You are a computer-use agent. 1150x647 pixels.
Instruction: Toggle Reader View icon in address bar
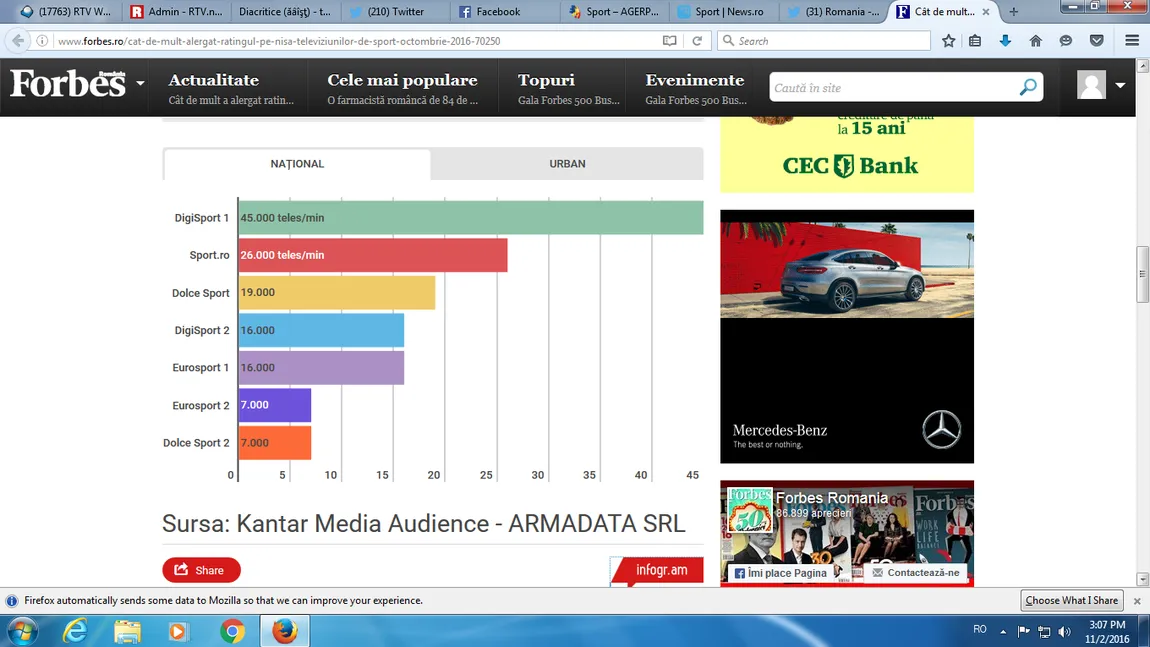click(670, 41)
